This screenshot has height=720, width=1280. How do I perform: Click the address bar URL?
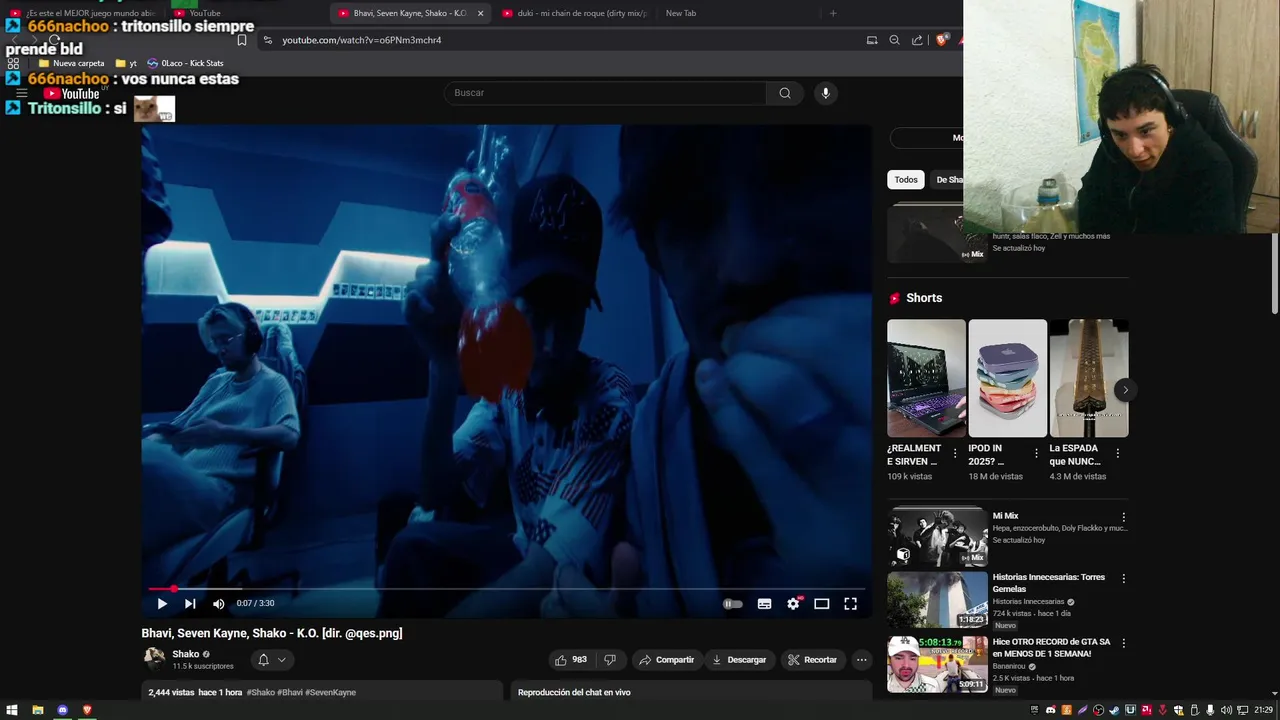tap(361, 40)
